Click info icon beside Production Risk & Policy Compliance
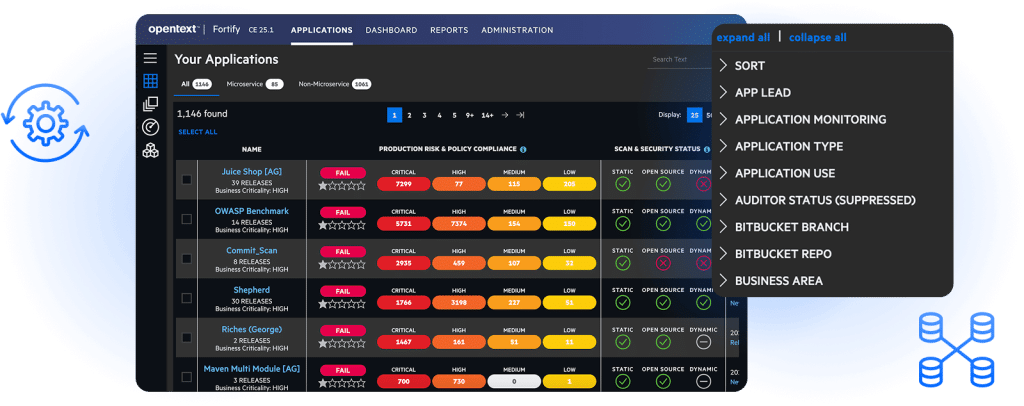 pyautogui.click(x=523, y=149)
